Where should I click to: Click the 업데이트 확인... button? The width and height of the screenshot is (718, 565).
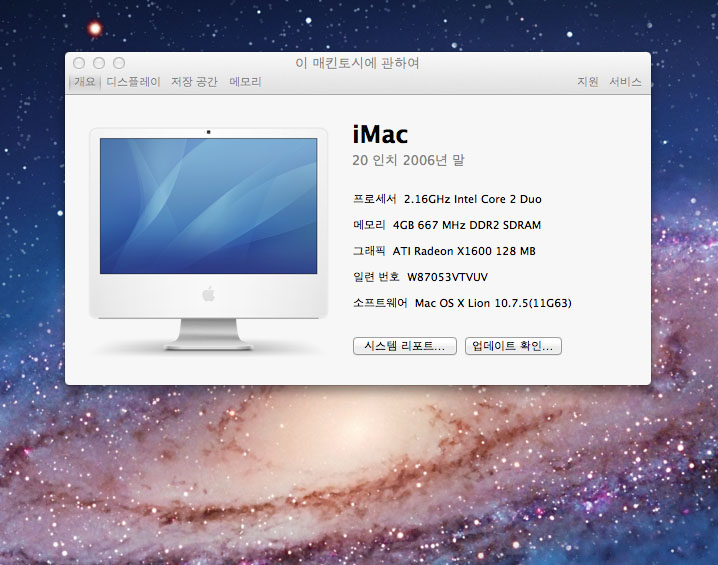514,346
